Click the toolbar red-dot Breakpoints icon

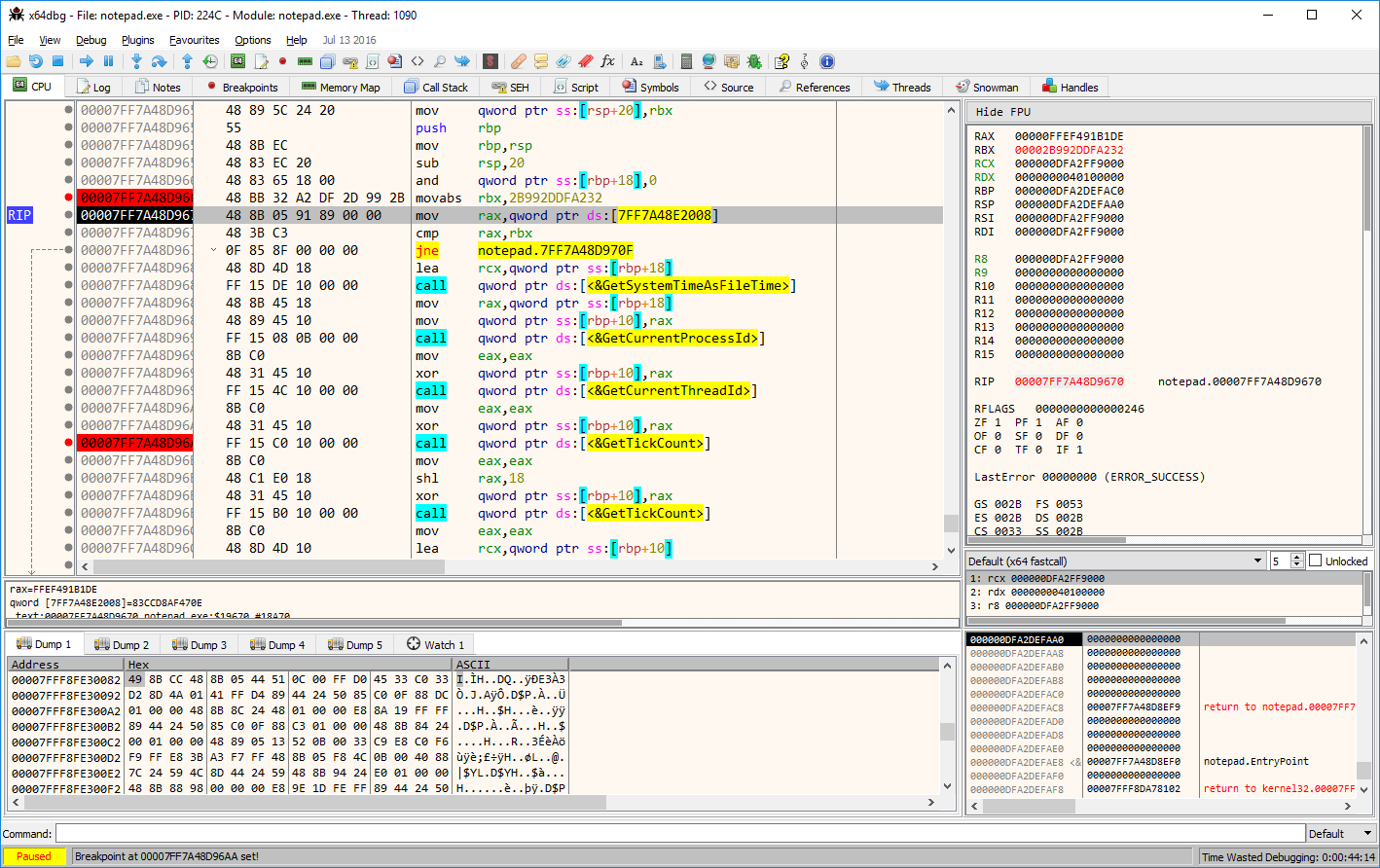point(282,61)
